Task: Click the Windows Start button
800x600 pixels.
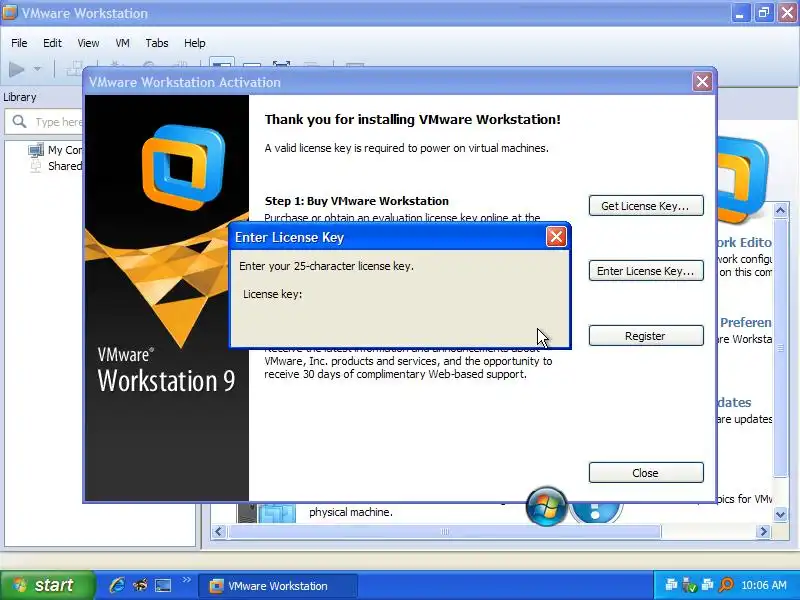Action: pyautogui.click(x=47, y=585)
